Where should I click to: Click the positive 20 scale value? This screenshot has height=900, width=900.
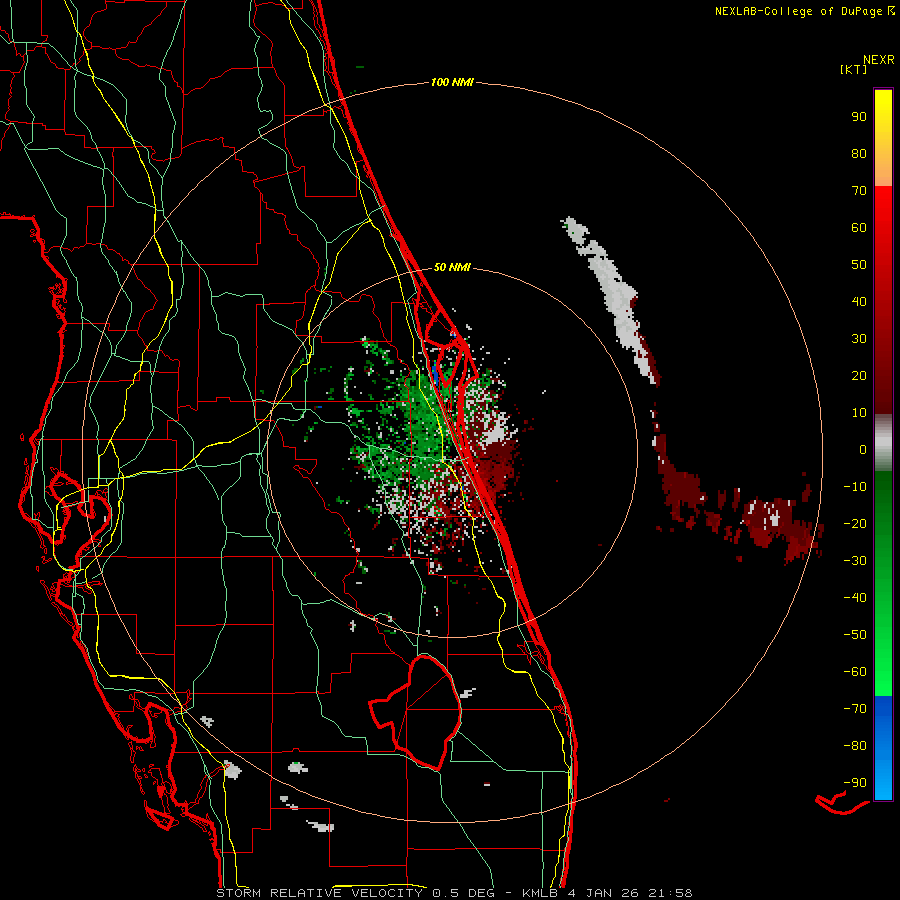859,375
